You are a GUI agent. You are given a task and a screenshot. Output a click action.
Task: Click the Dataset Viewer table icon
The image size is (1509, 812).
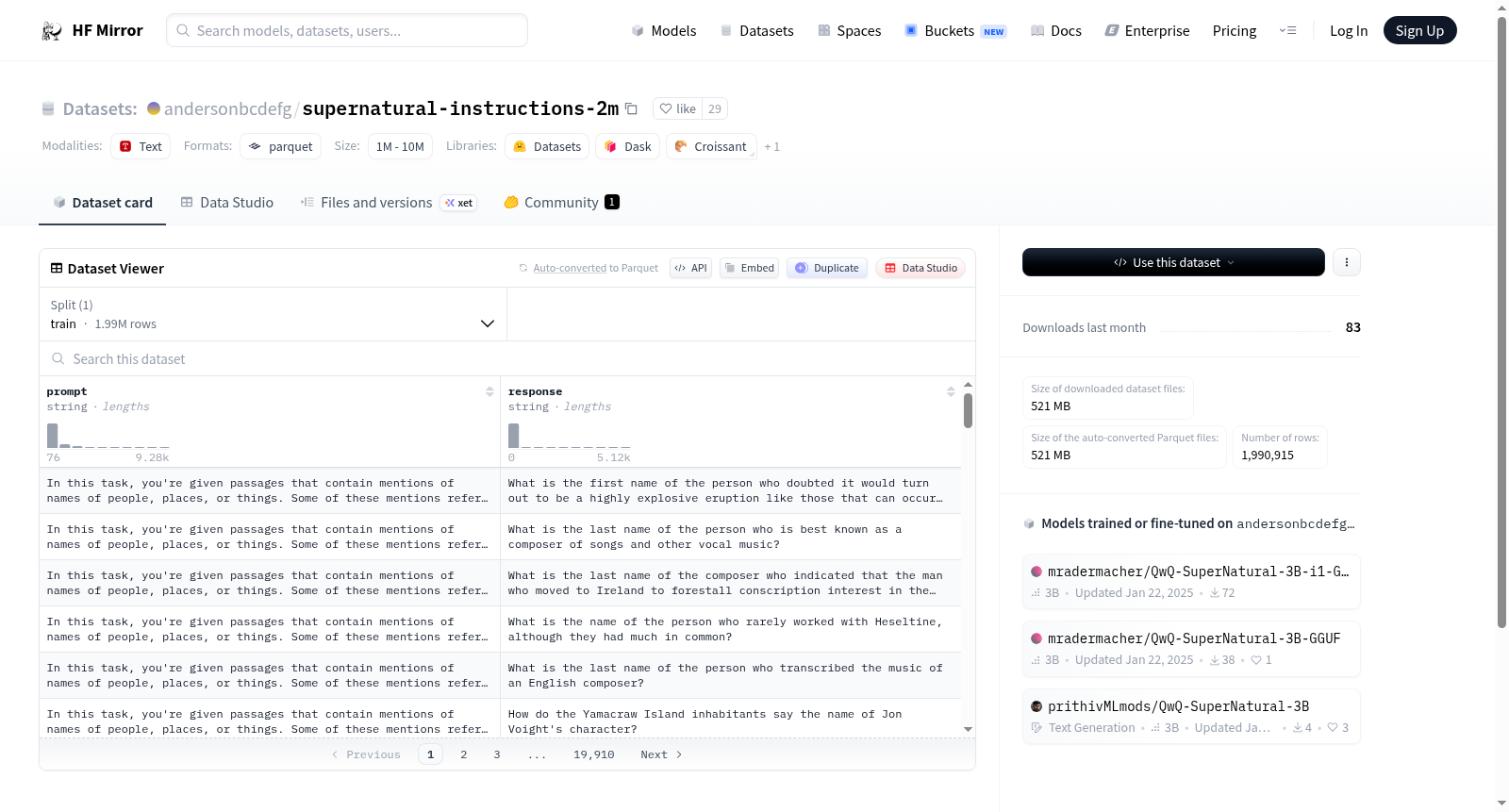coord(57,268)
